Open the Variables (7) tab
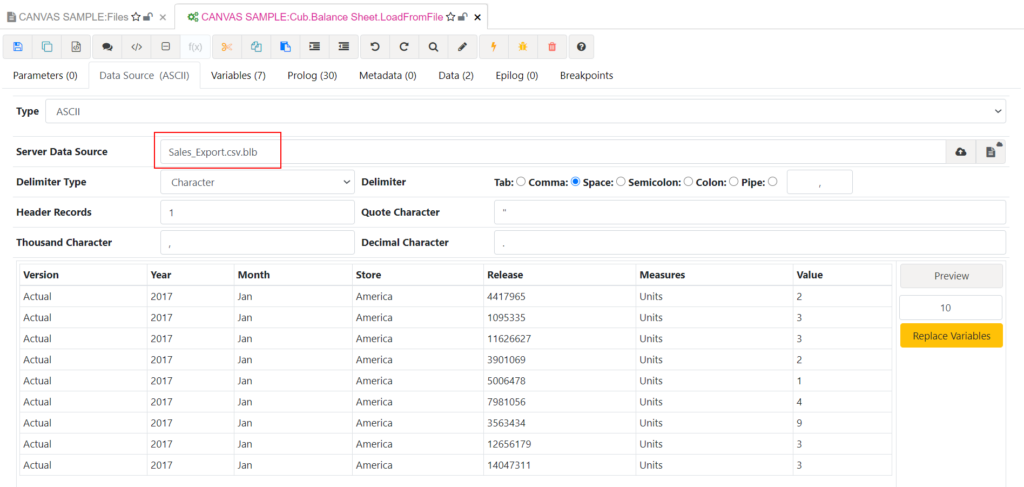Image resolution: width=1024 pixels, height=487 pixels. [238, 75]
